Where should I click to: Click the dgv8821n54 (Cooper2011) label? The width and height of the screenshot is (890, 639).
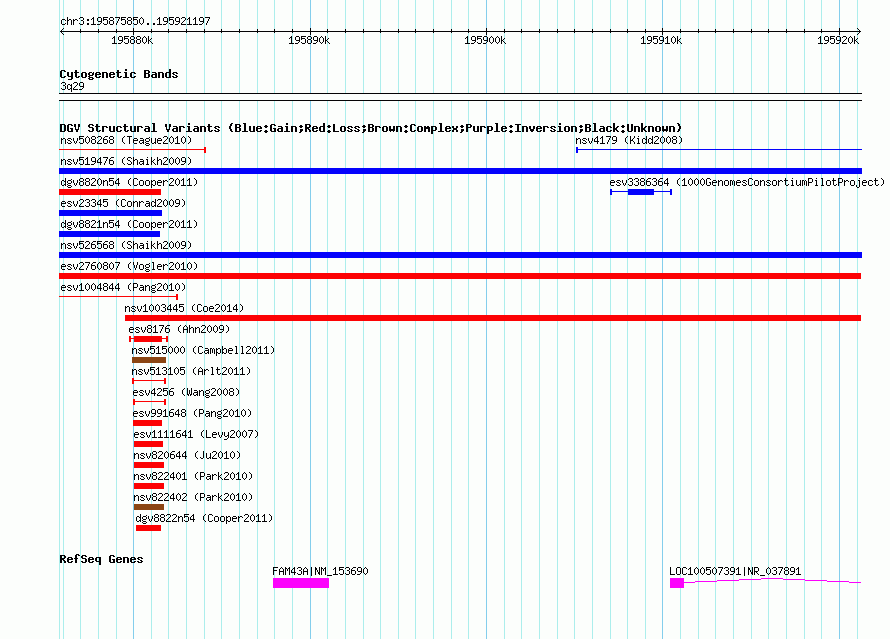click(x=129, y=224)
